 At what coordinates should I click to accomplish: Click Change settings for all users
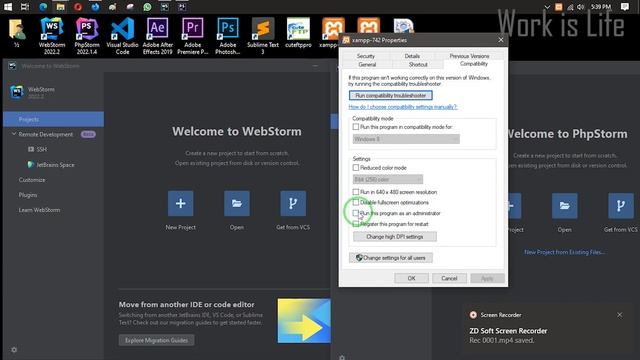tap(391, 258)
